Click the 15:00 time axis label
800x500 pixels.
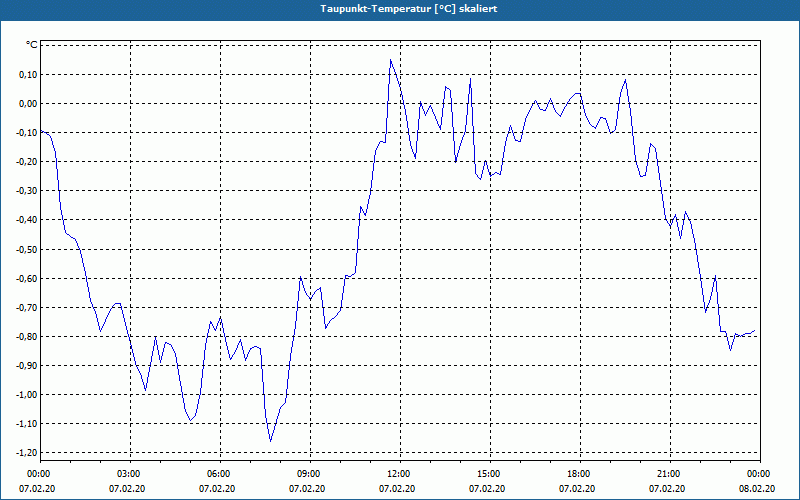pyautogui.click(x=490, y=473)
